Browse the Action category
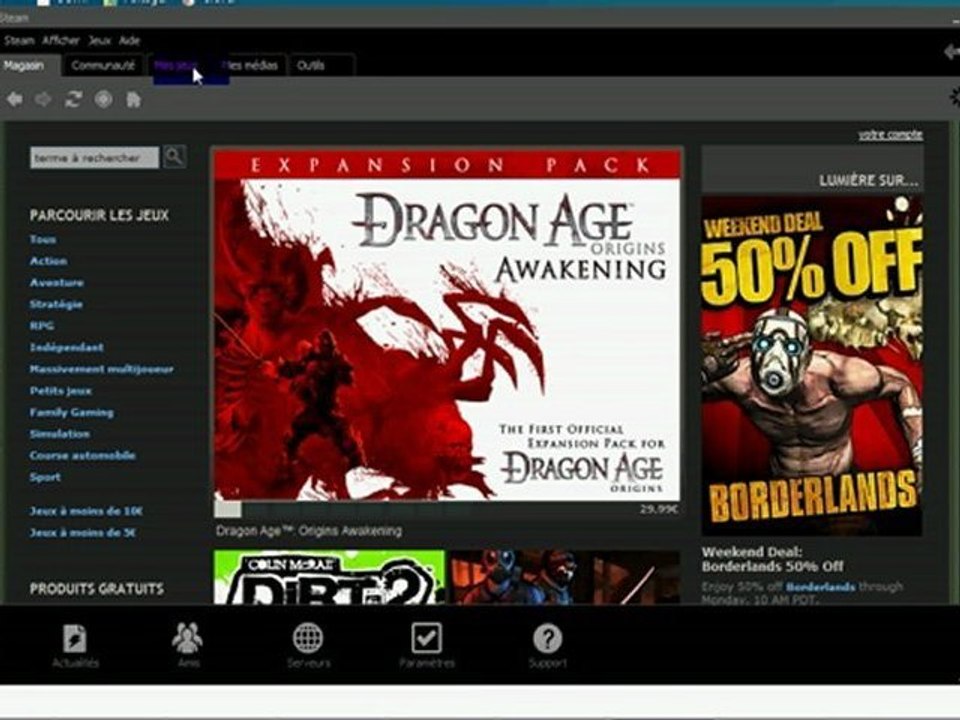The image size is (960, 720). (48, 261)
